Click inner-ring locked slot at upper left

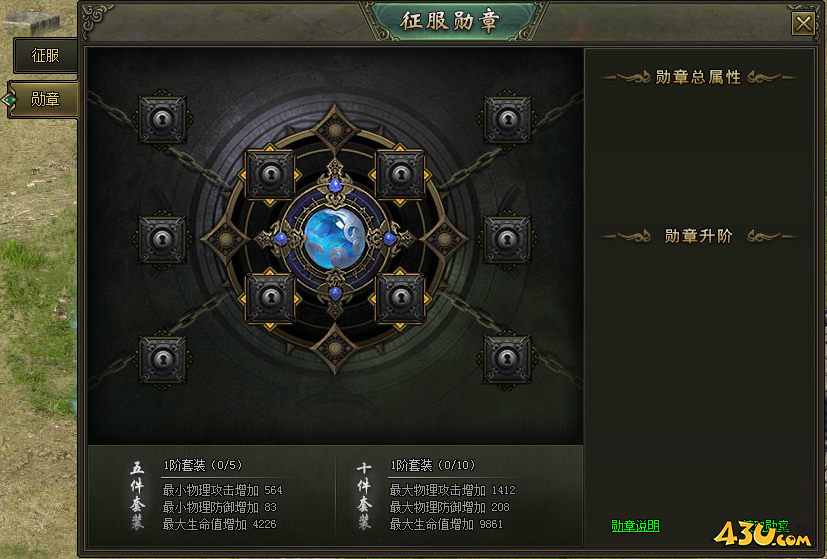coord(270,175)
